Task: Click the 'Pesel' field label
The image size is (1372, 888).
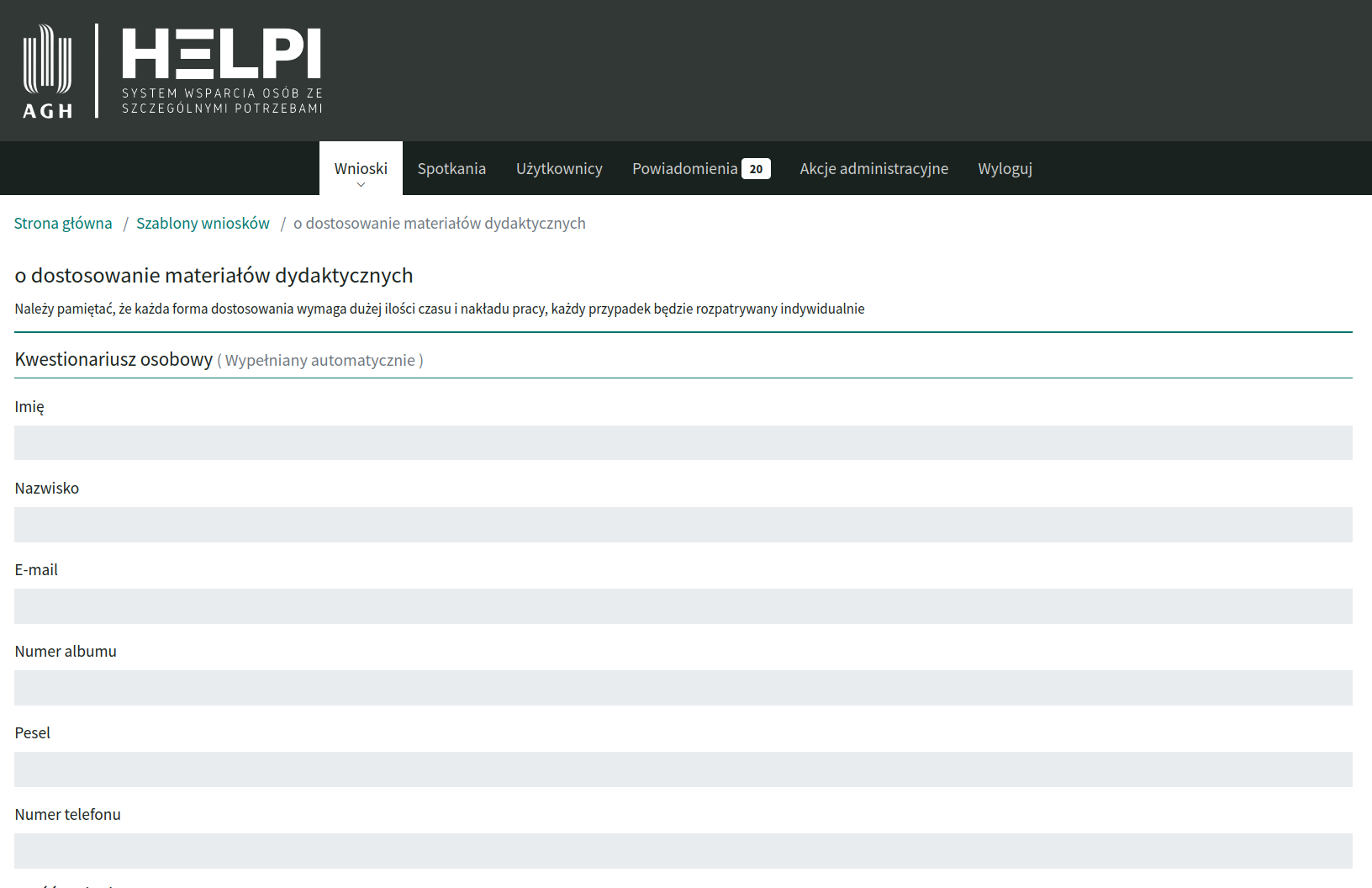Action: 33,732
